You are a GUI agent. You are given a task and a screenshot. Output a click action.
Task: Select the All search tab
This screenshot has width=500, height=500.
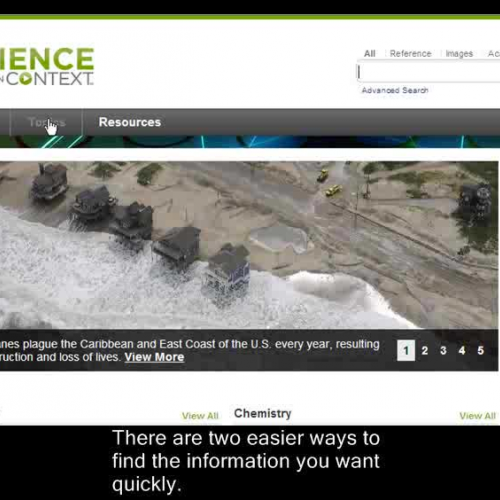tap(370, 54)
